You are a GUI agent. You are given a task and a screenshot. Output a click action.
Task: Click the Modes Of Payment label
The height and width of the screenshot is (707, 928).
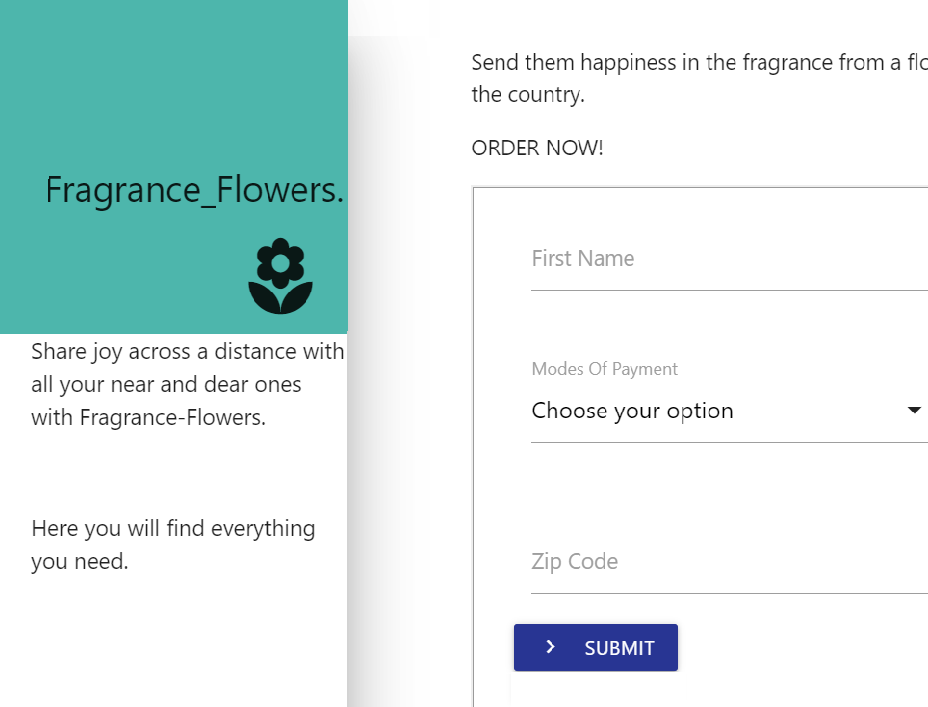pyautogui.click(x=604, y=369)
